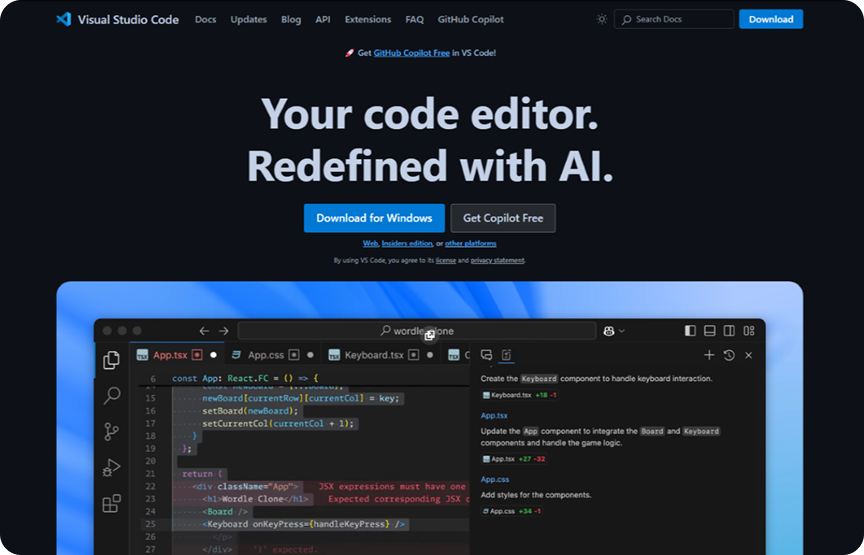Screen dimensions: 864x555
Task: Open the Run and Debug icon
Action: [x=111, y=467]
